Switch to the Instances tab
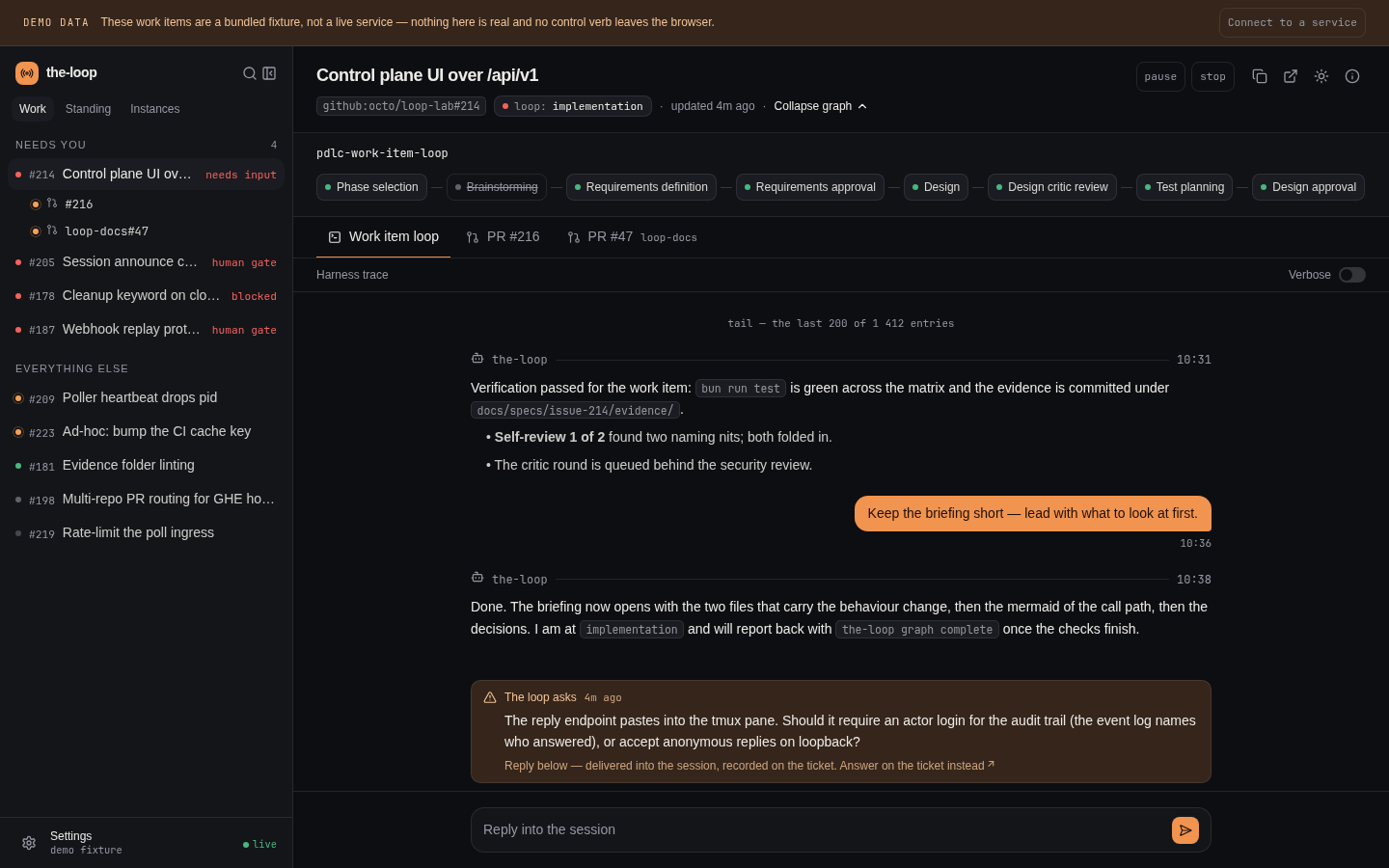The width and height of the screenshot is (1389, 868). pyautogui.click(x=155, y=109)
